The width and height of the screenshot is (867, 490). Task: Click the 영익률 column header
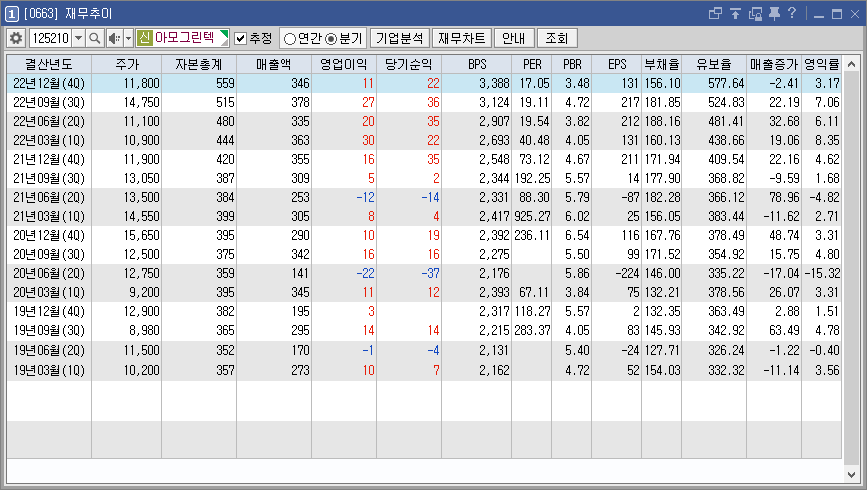point(822,64)
